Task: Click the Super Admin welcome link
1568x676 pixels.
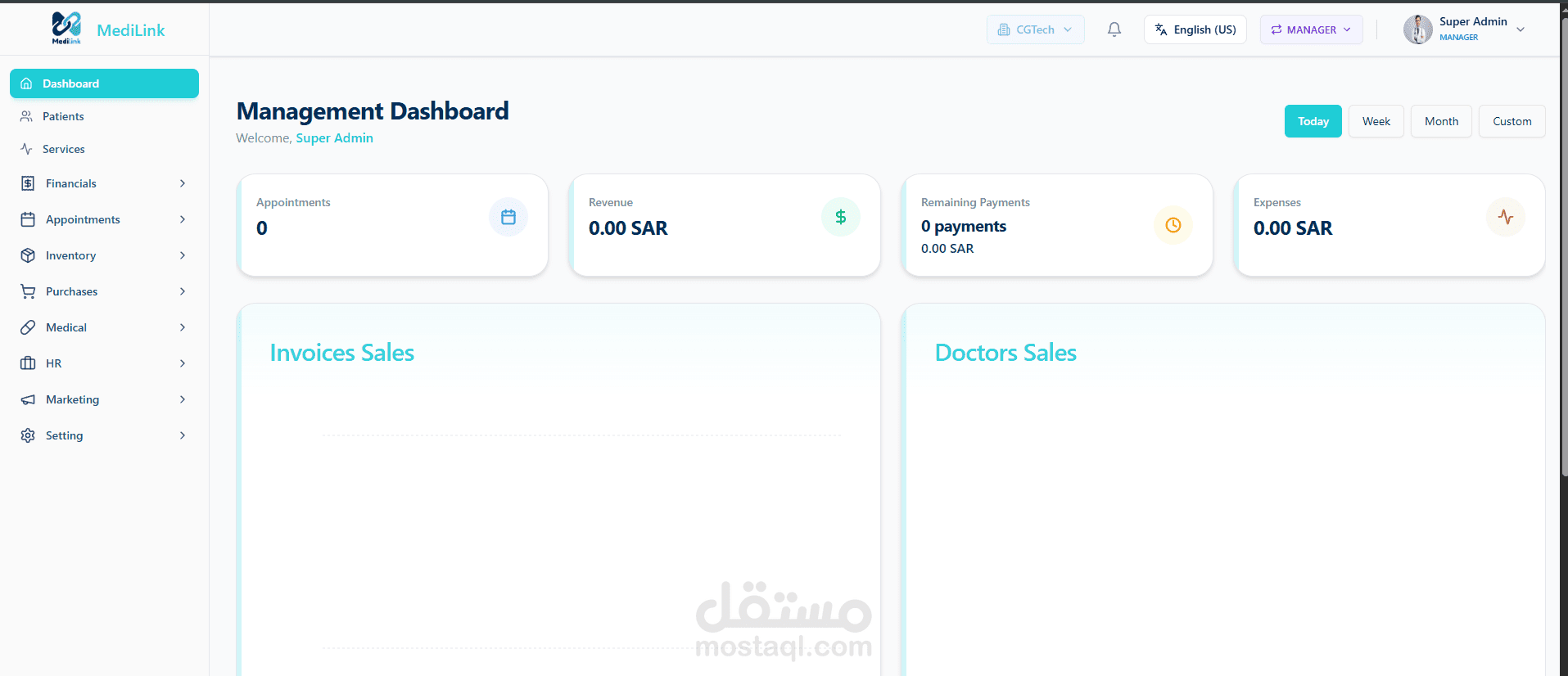Action: tap(334, 138)
